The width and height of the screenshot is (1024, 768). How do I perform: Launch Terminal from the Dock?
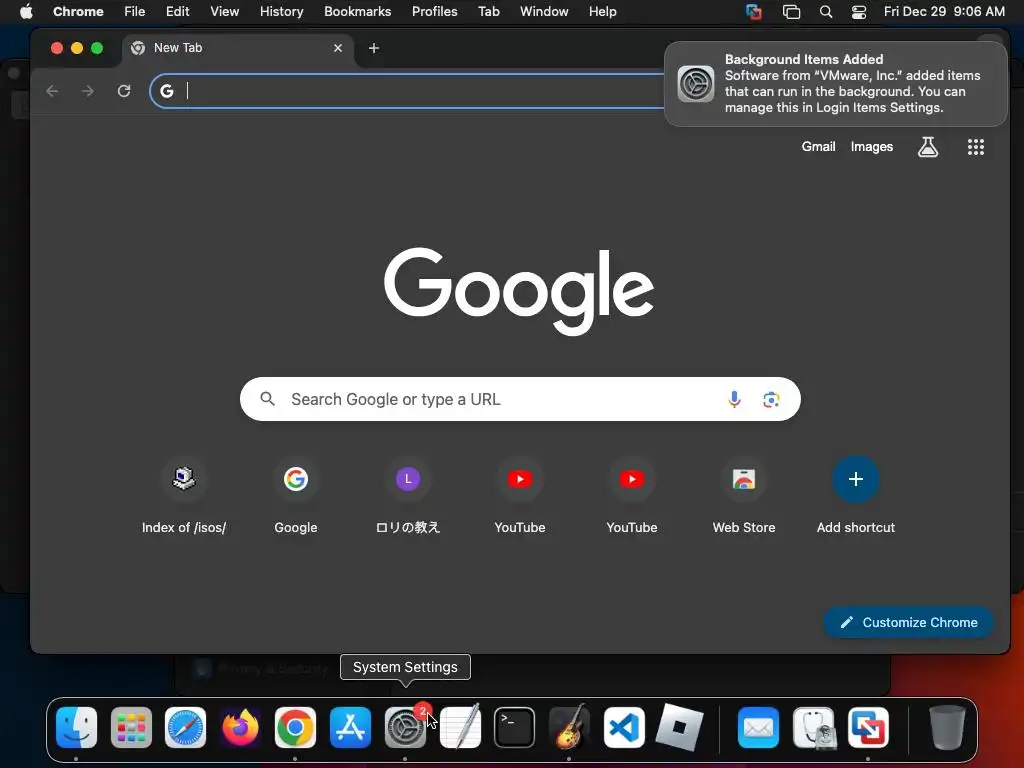[x=515, y=727]
